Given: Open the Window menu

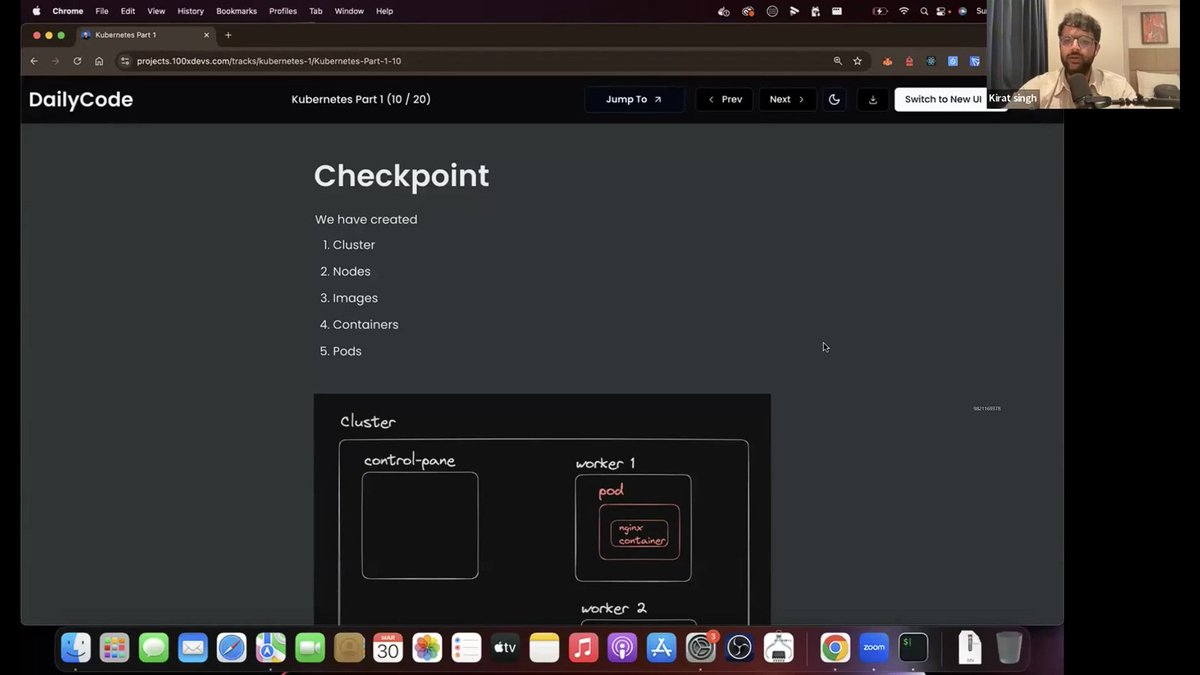Looking at the screenshot, I should [349, 11].
